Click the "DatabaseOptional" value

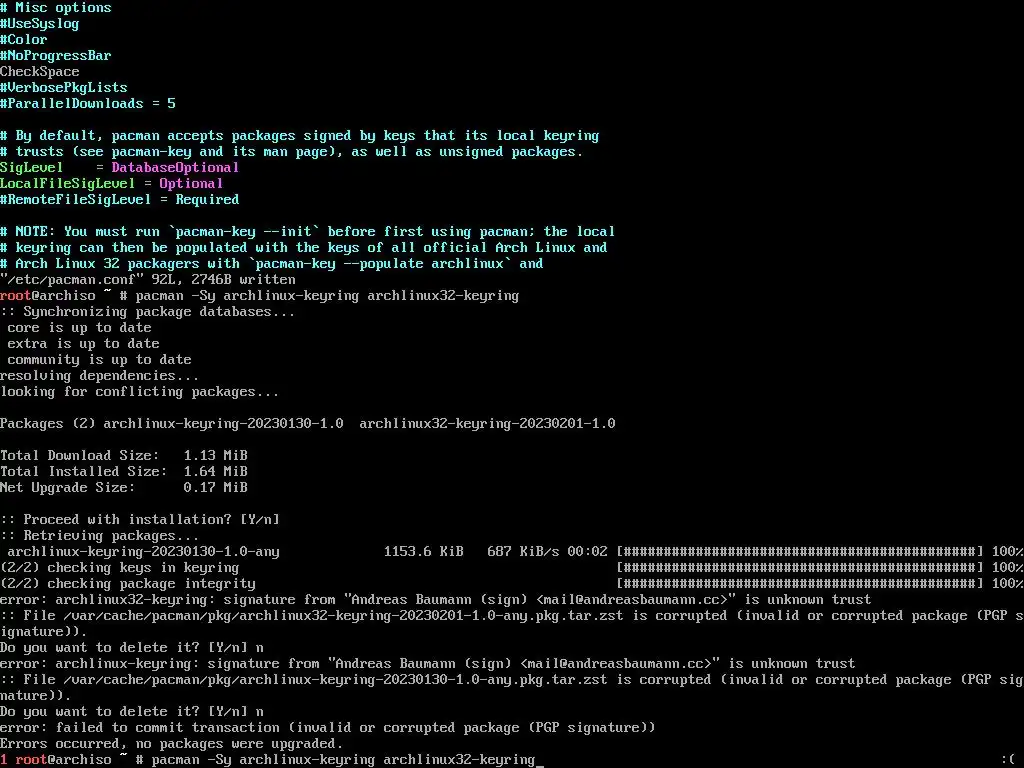pyautogui.click(x=175, y=168)
